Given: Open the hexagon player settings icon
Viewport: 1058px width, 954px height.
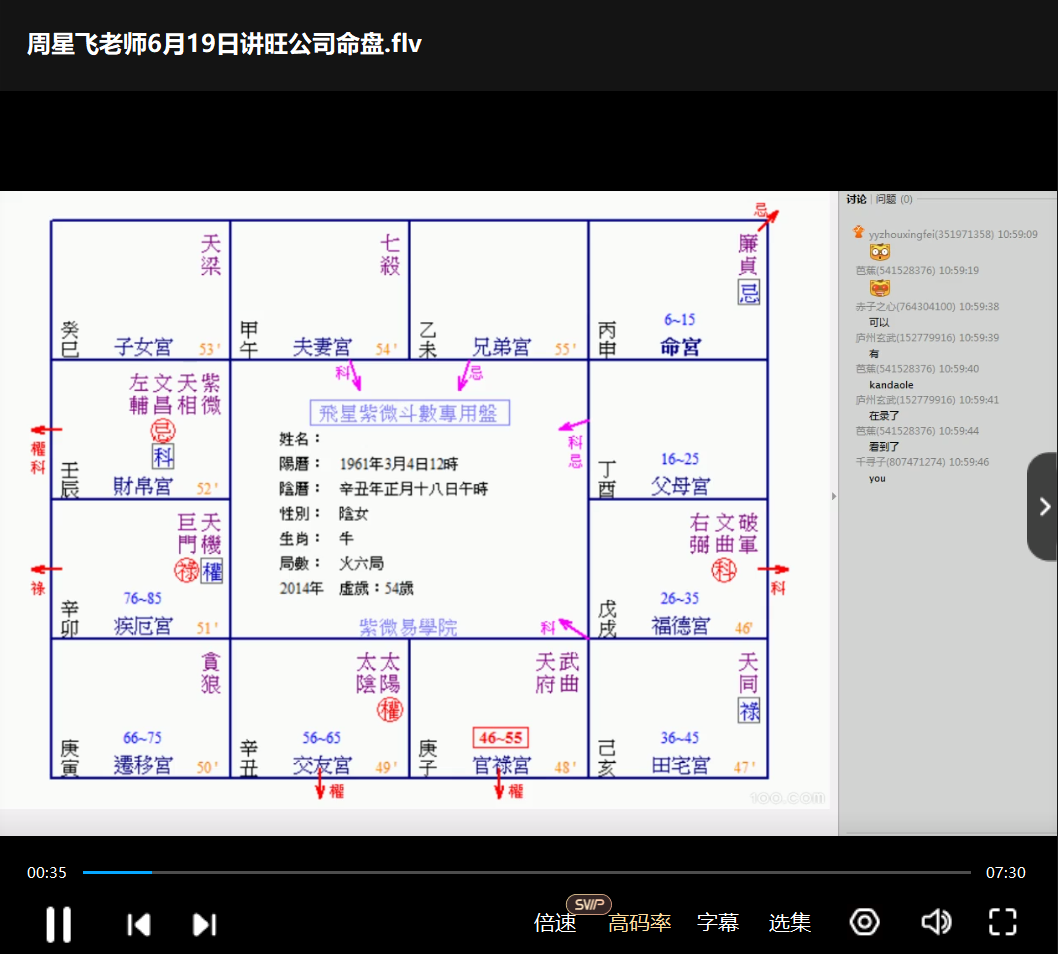Looking at the screenshot, I should (x=864, y=922).
